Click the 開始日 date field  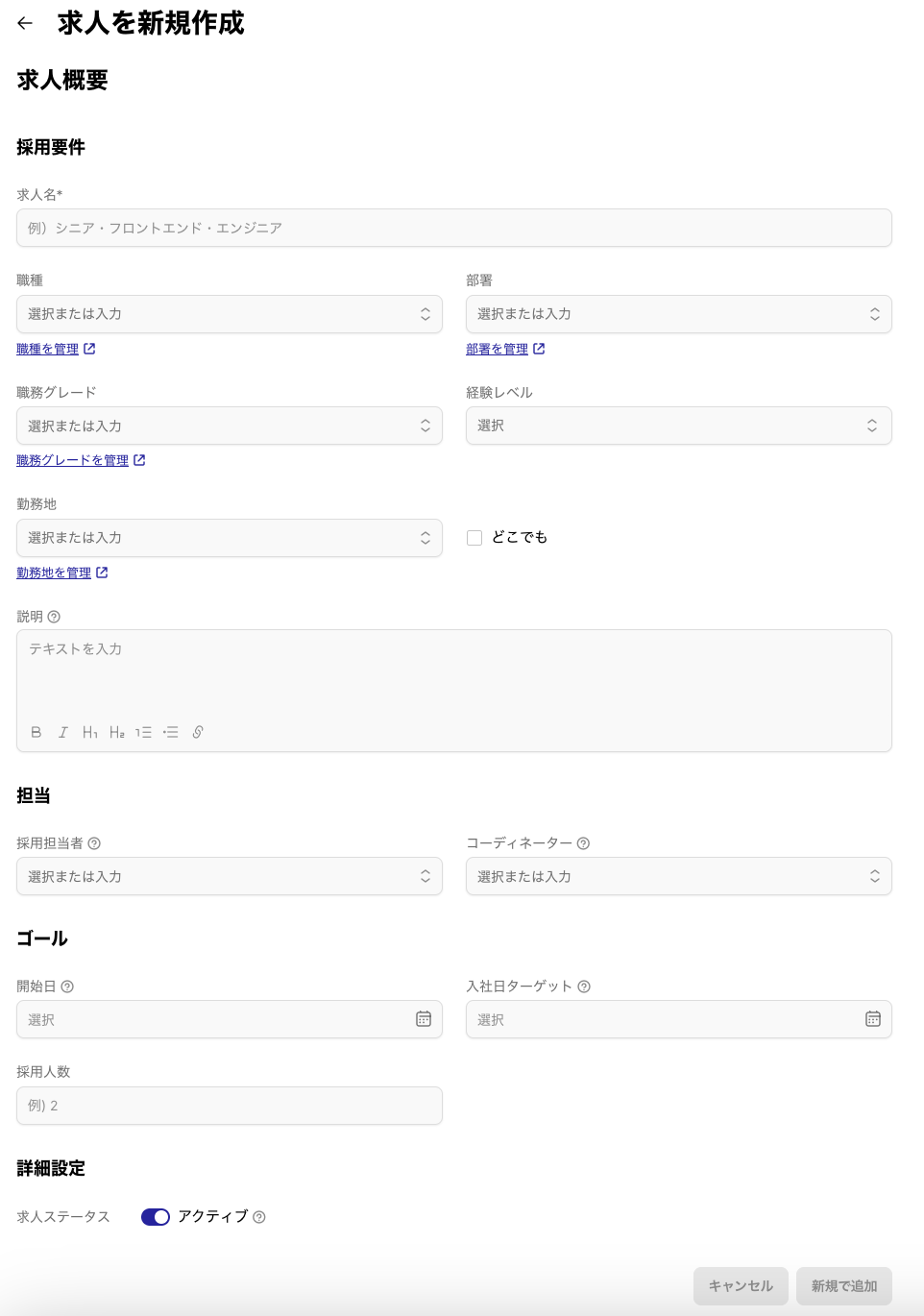coord(230,1019)
